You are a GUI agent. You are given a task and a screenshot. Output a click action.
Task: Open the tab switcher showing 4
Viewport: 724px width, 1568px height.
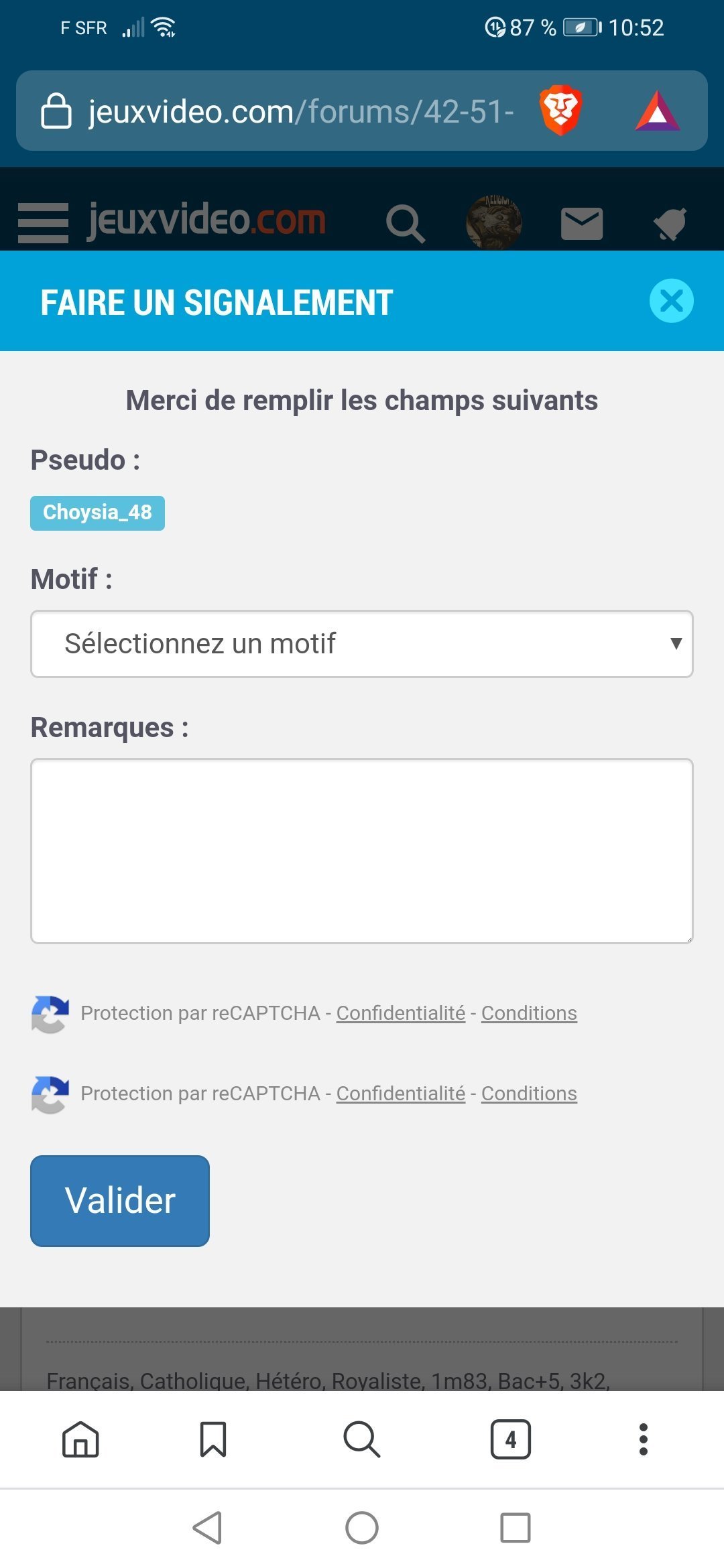coord(511,1439)
